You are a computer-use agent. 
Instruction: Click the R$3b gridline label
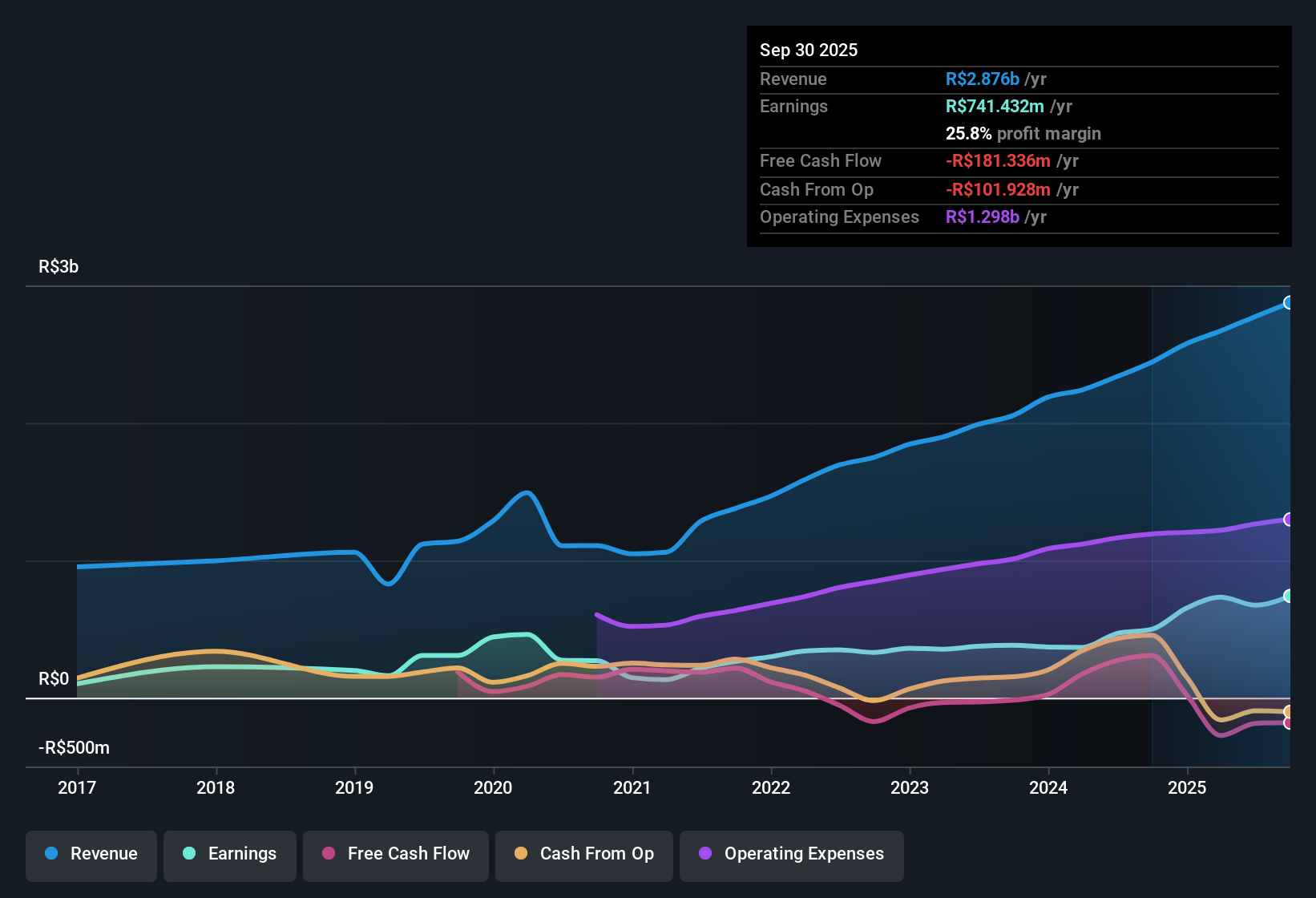click(58, 266)
